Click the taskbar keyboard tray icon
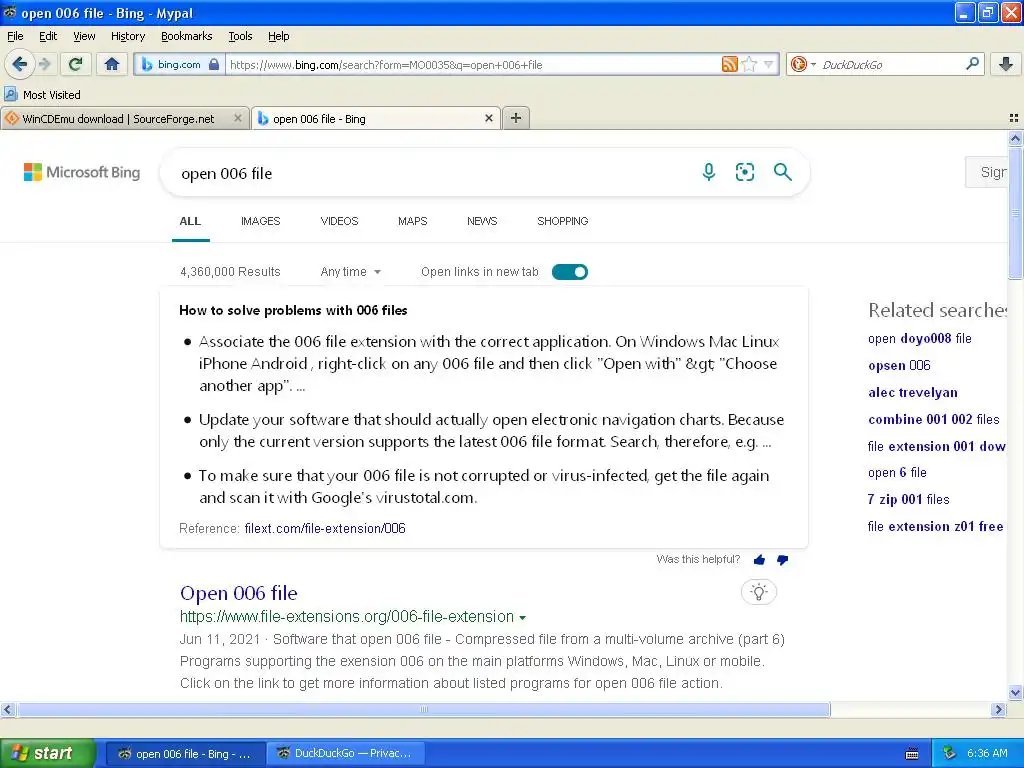Screen dimensions: 1024x768 [912, 754]
